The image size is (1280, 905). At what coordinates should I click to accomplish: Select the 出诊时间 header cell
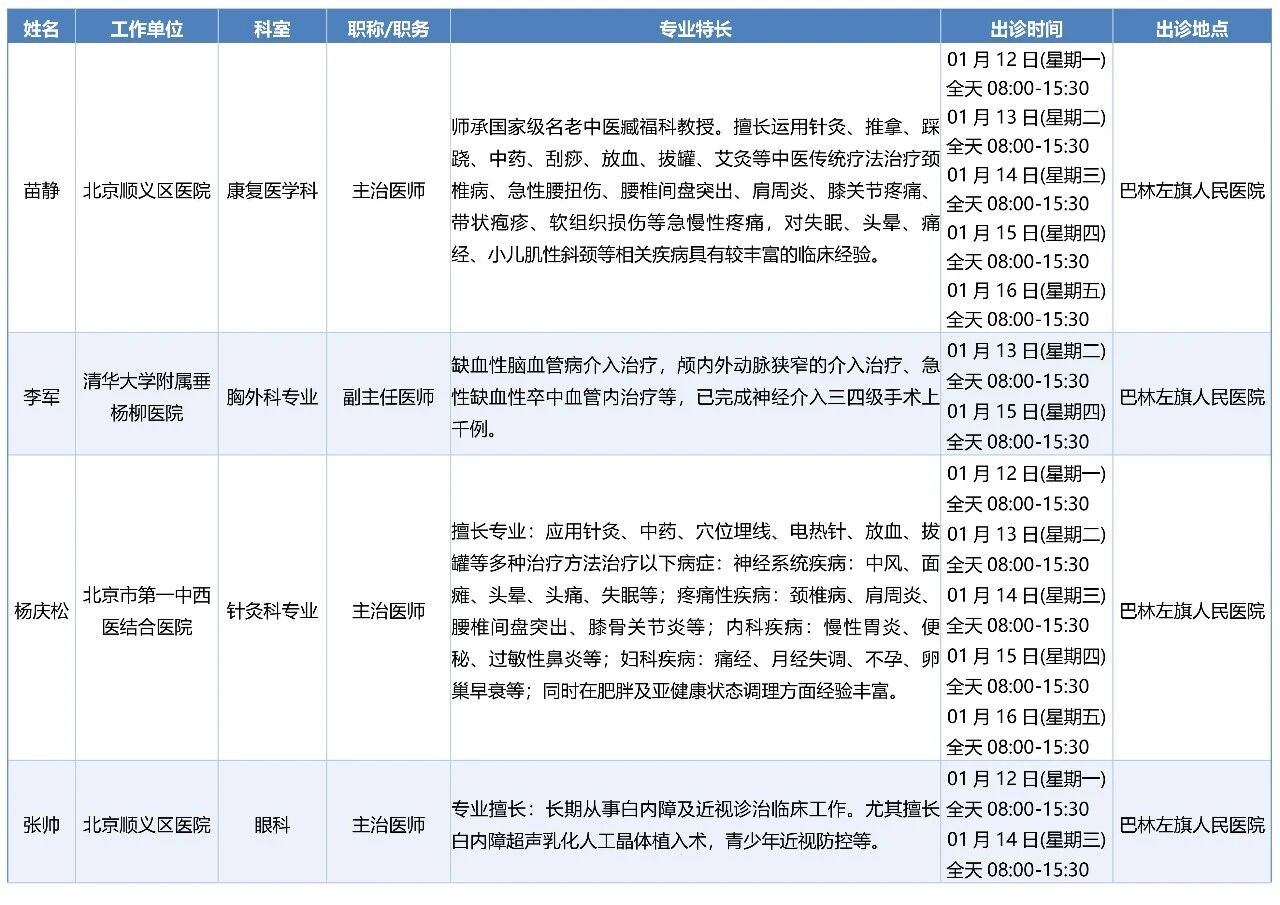[x=1026, y=29]
